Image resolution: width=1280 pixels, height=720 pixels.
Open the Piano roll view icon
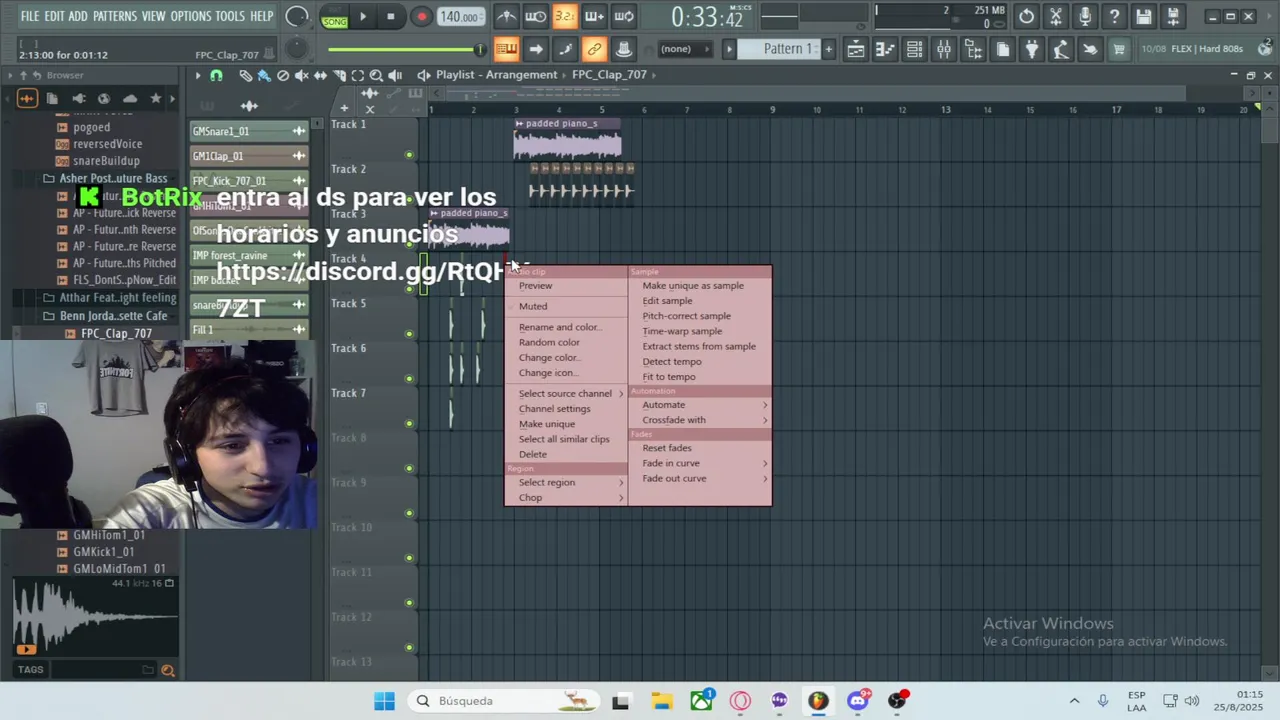tap(884, 49)
